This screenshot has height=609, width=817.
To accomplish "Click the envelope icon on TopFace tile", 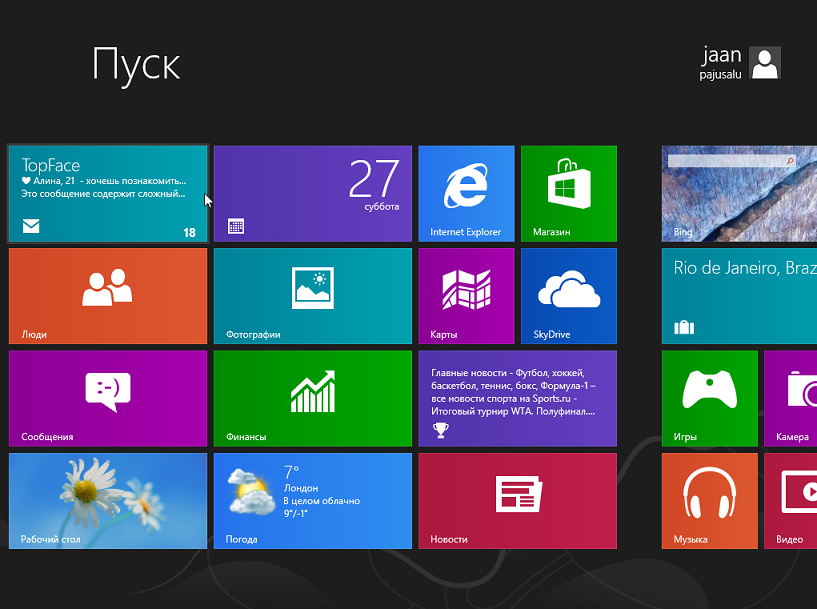I will click(31, 226).
